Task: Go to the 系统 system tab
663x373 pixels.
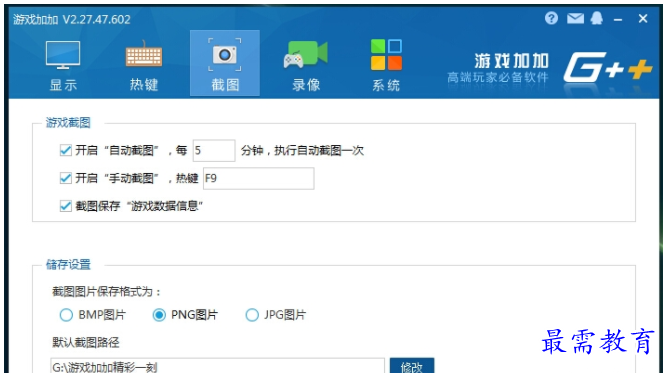Action: pos(386,66)
